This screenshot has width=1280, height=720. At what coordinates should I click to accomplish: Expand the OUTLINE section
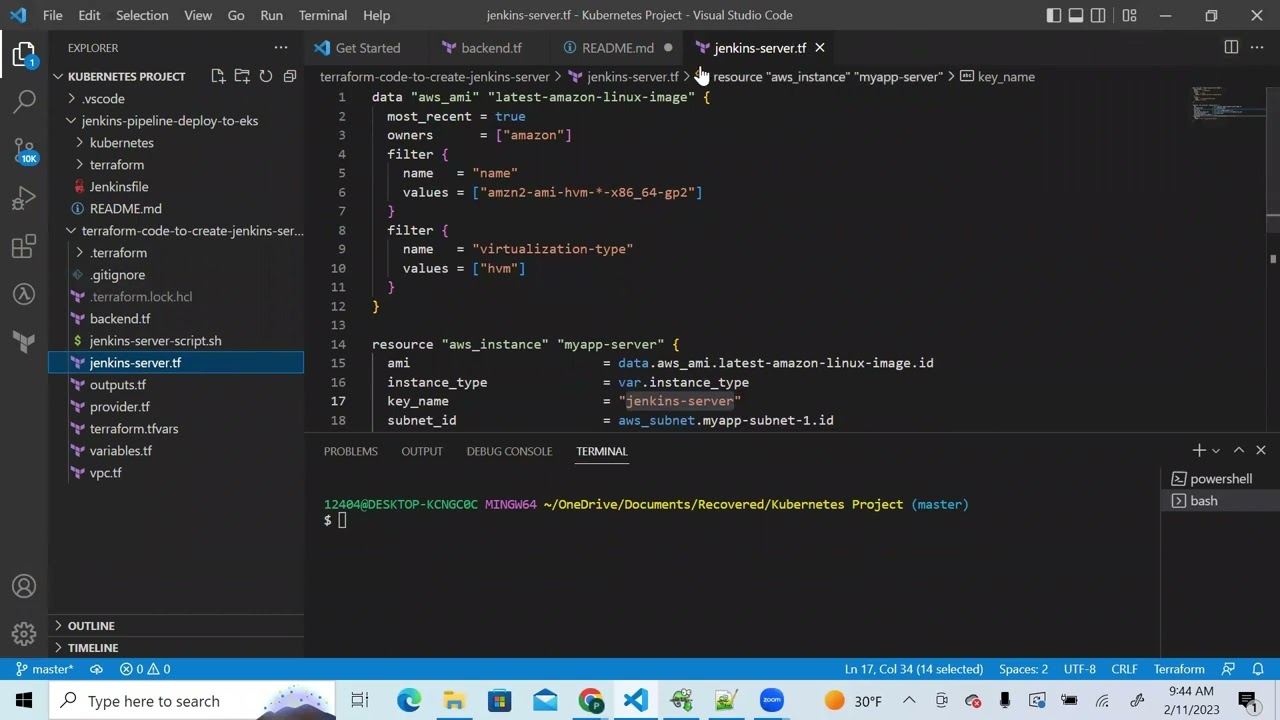click(x=176, y=626)
